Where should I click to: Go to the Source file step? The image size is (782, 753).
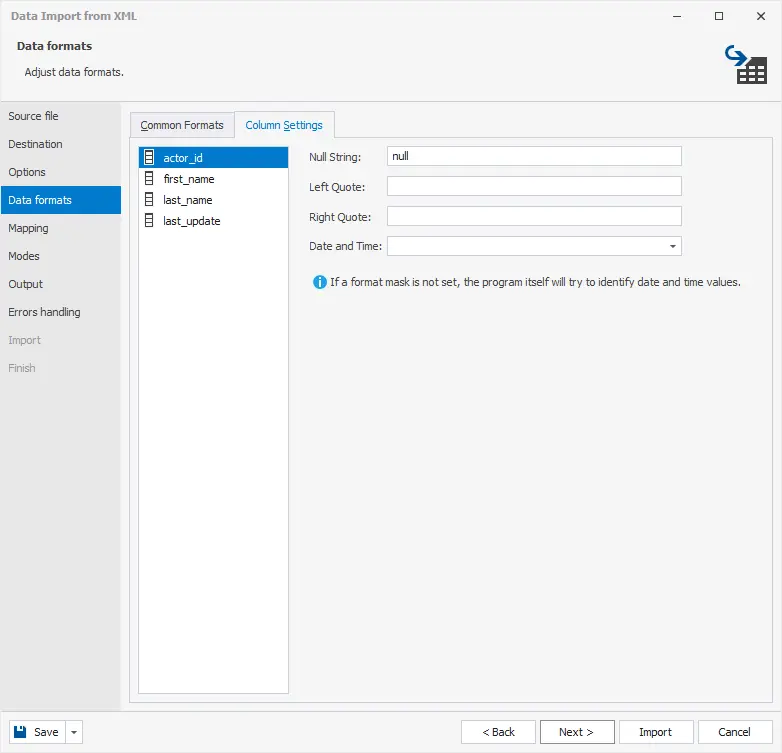pos(33,116)
